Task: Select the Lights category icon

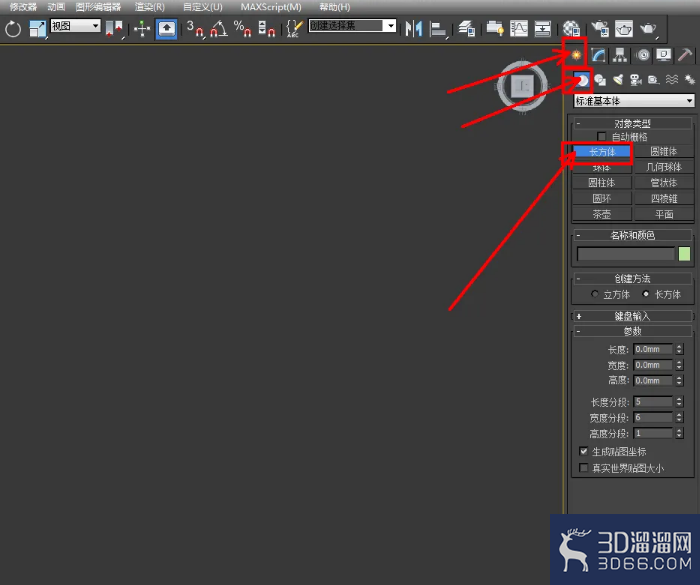Action: (x=618, y=80)
